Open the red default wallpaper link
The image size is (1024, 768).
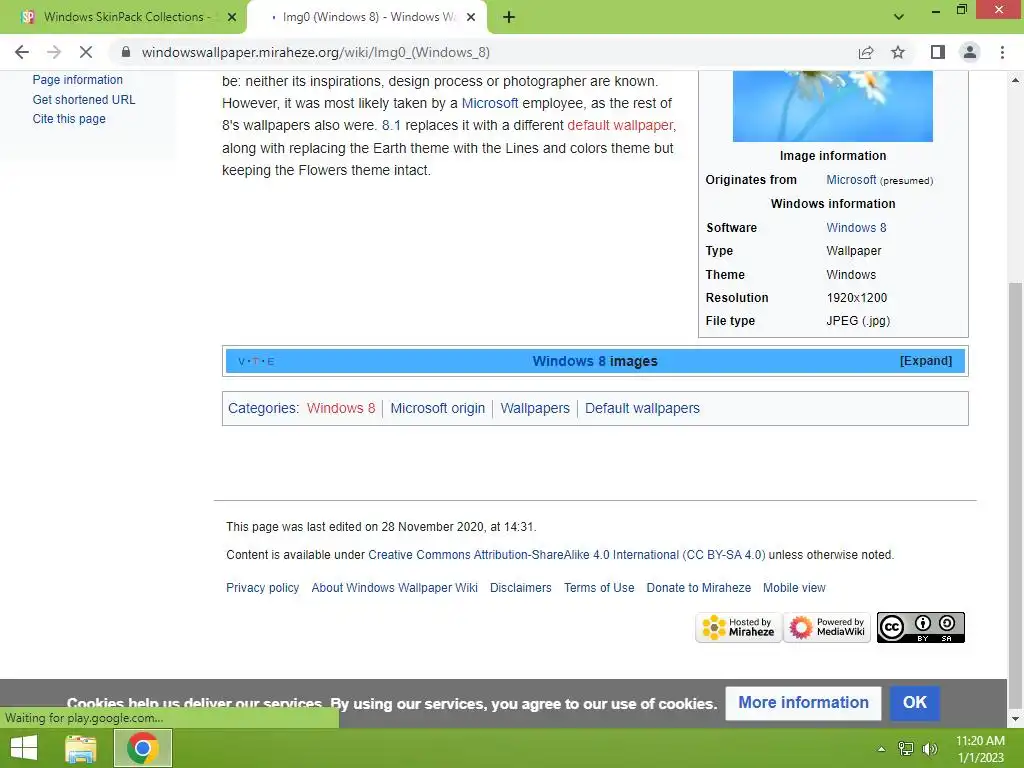click(620, 125)
